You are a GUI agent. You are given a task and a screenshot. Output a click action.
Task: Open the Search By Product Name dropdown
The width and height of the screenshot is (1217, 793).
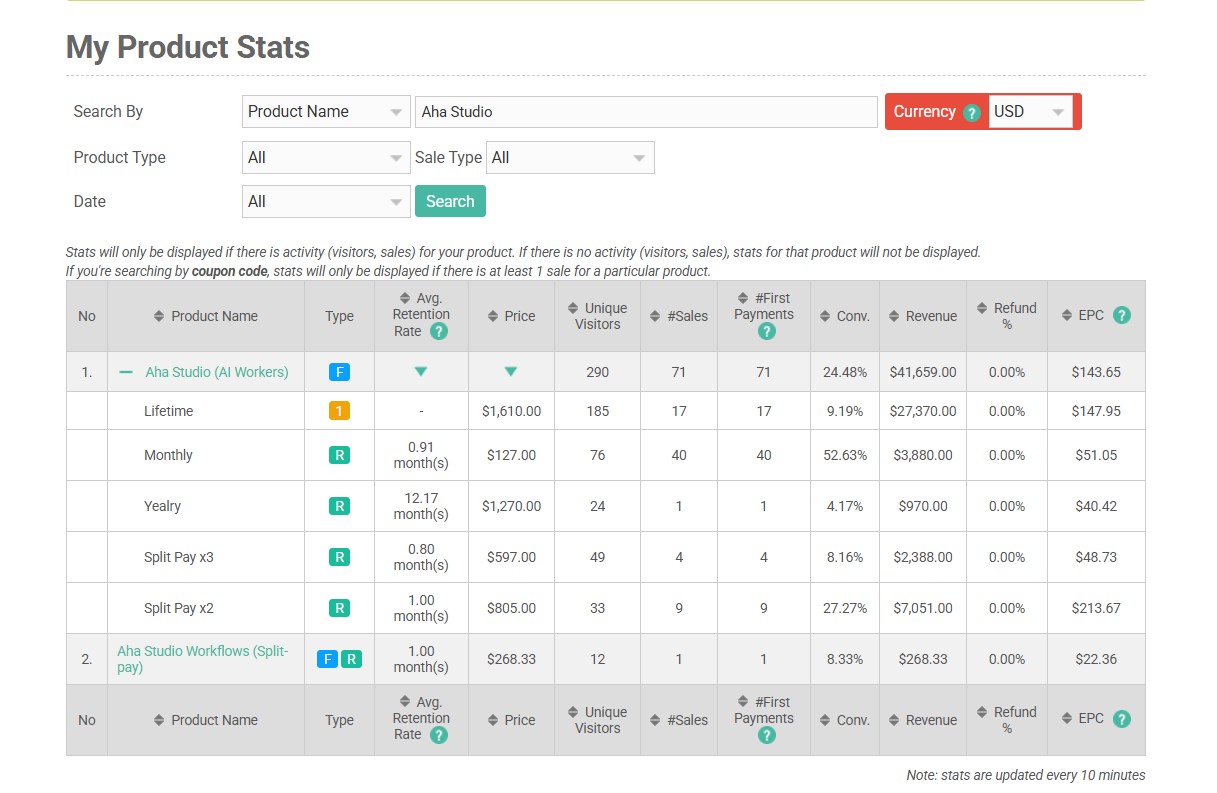click(x=326, y=112)
